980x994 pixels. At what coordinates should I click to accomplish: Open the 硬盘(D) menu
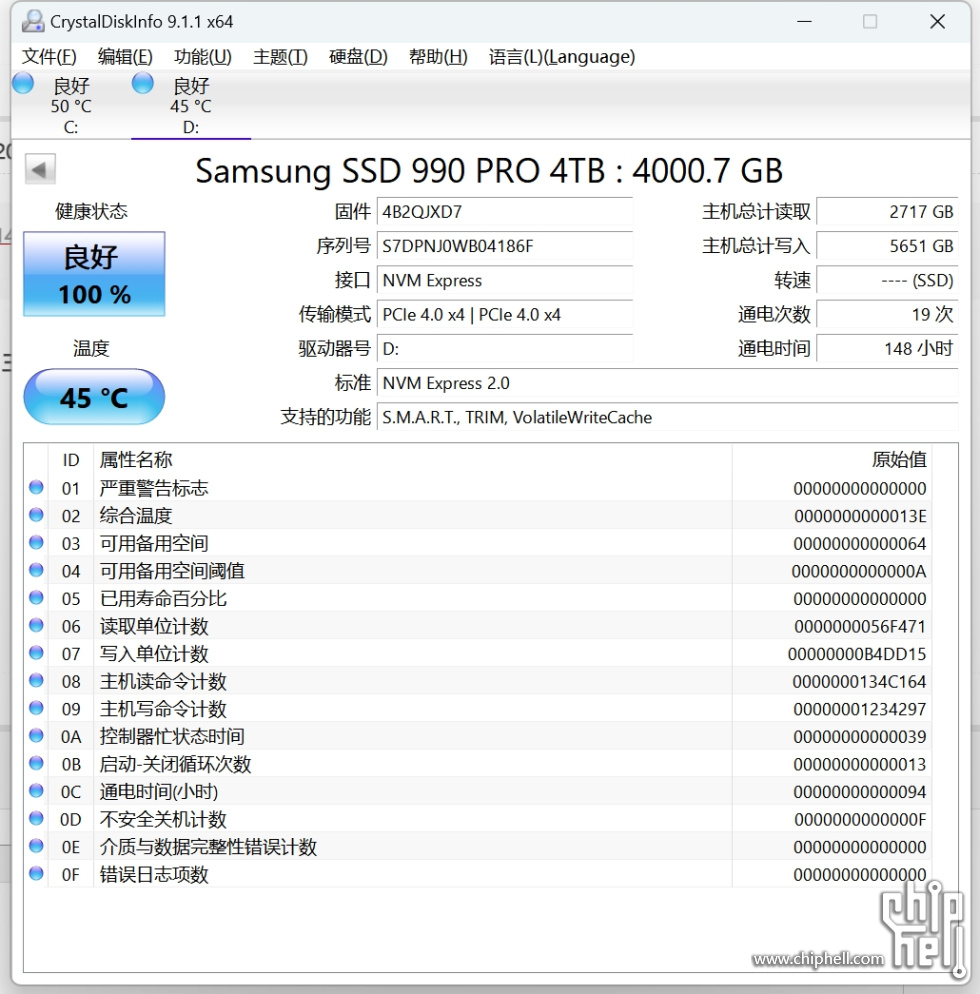click(x=358, y=57)
